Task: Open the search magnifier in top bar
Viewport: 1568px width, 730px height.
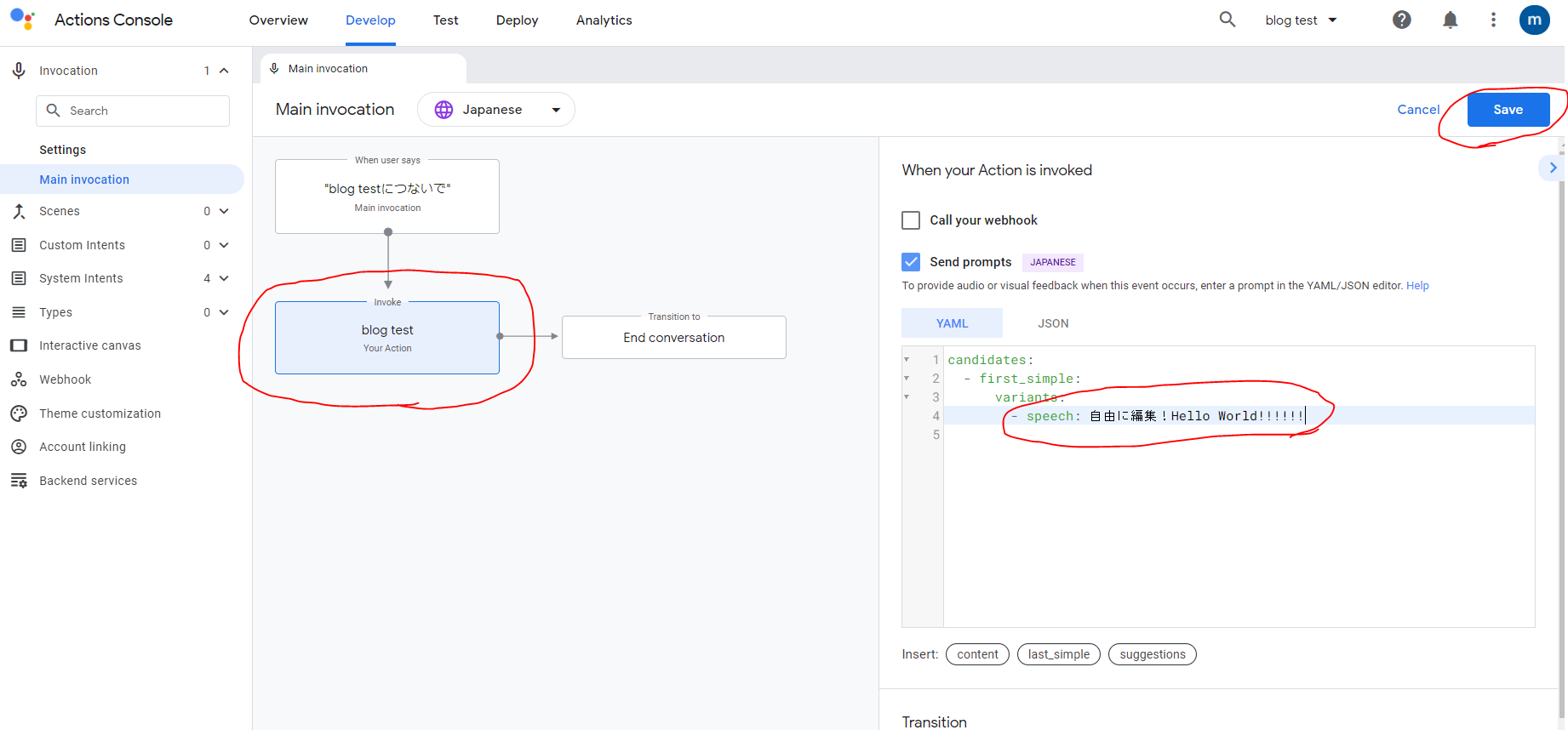Action: coord(1227,19)
